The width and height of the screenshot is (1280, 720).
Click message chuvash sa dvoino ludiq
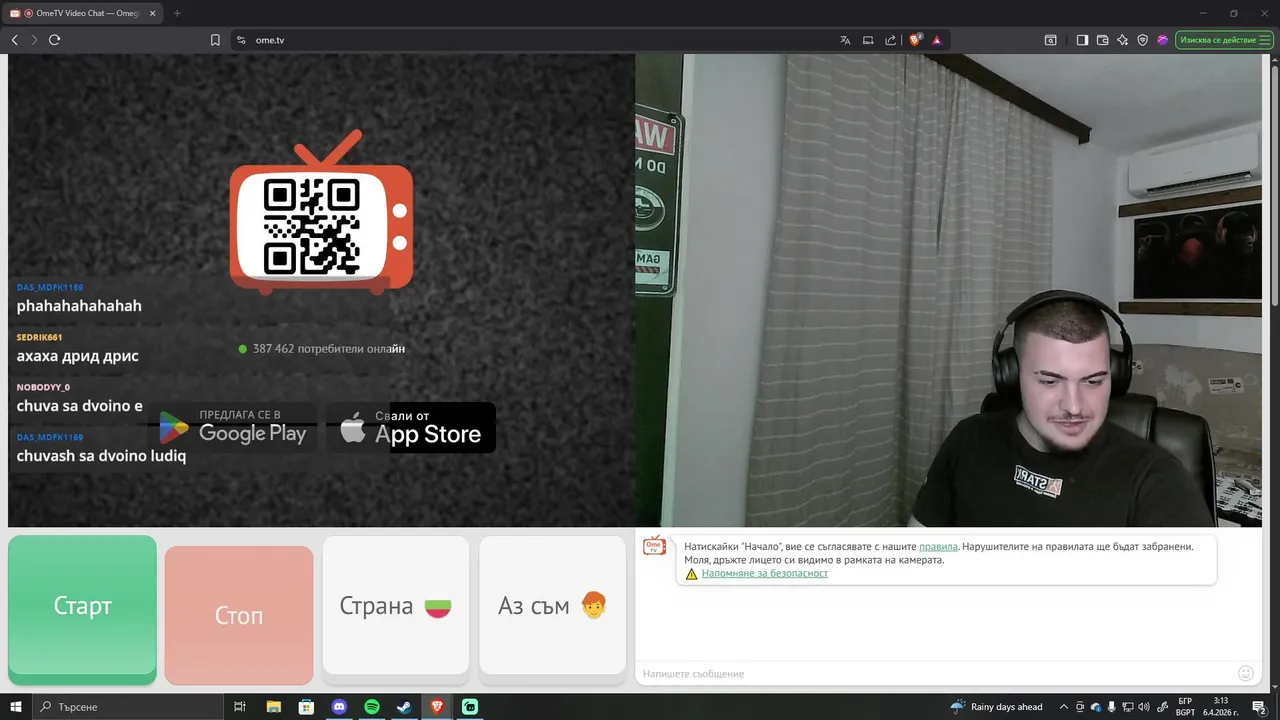[x=101, y=456]
